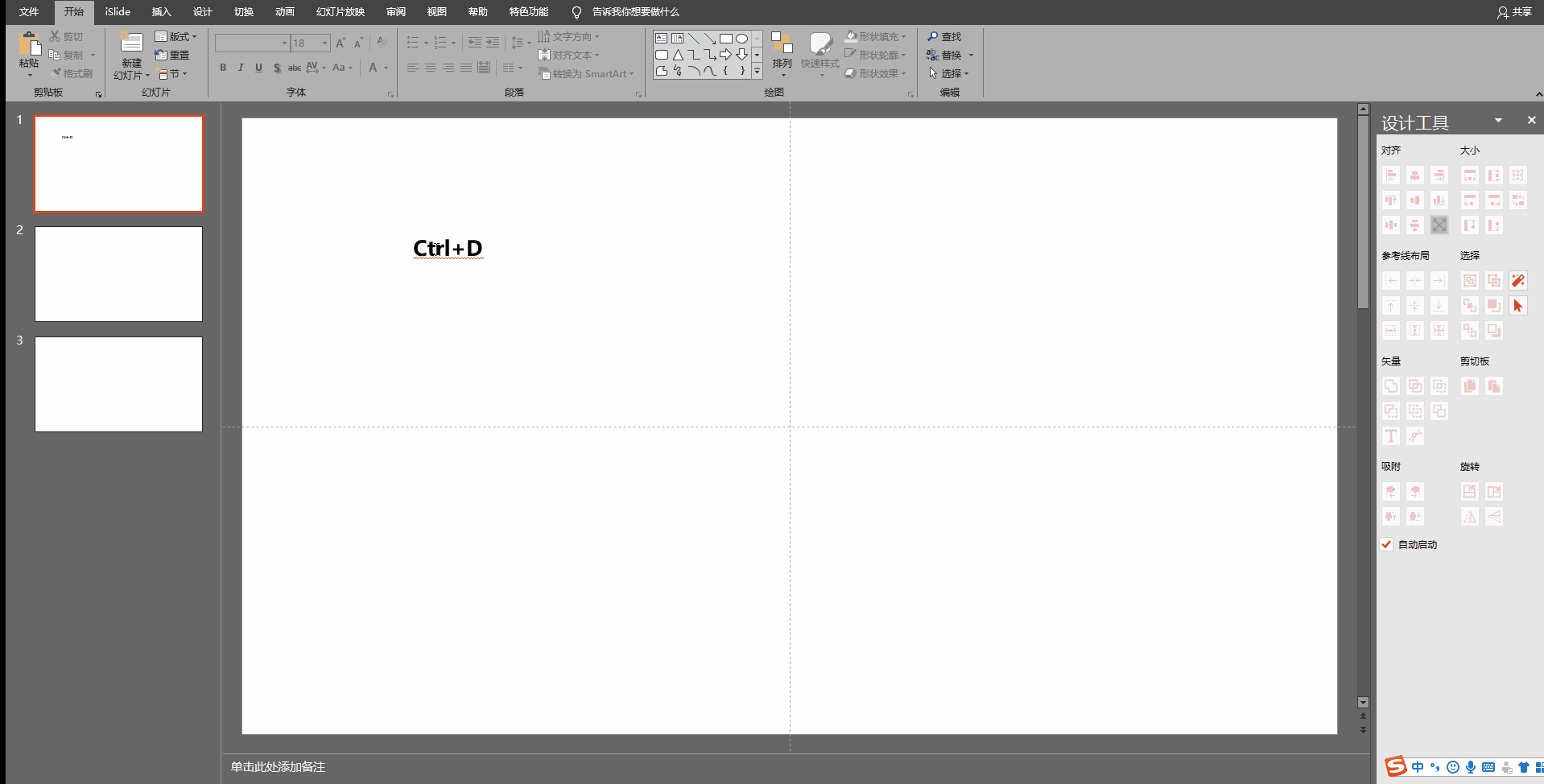1544x784 pixels.
Task: Click the magic wand selection icon in 设计工具
Action: 1517,281
